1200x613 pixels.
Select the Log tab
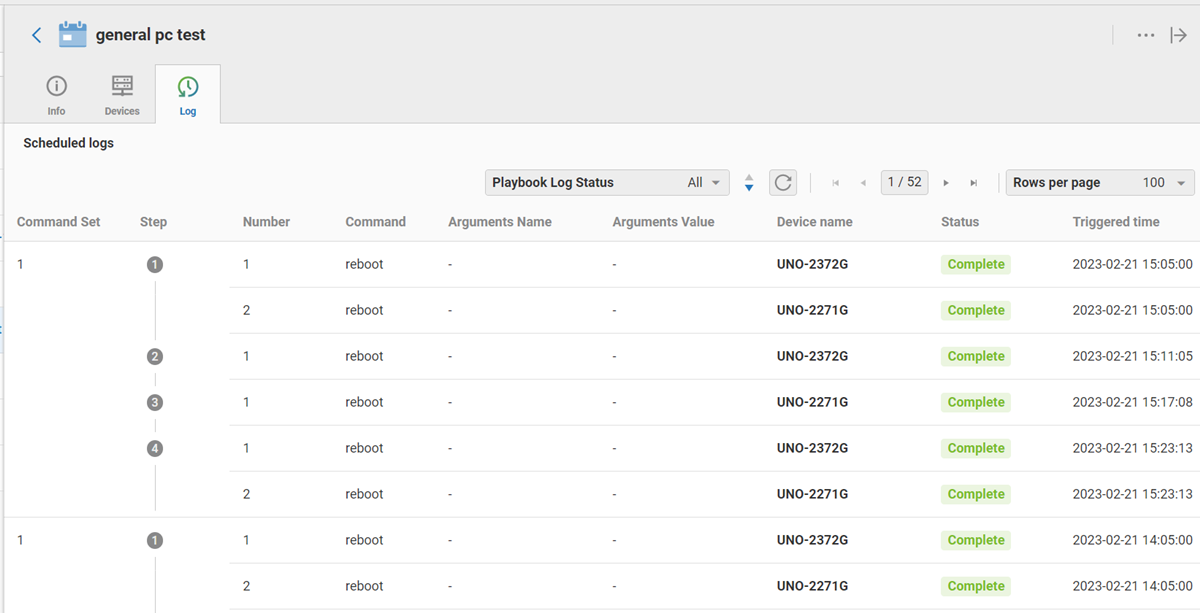(188, 95)
